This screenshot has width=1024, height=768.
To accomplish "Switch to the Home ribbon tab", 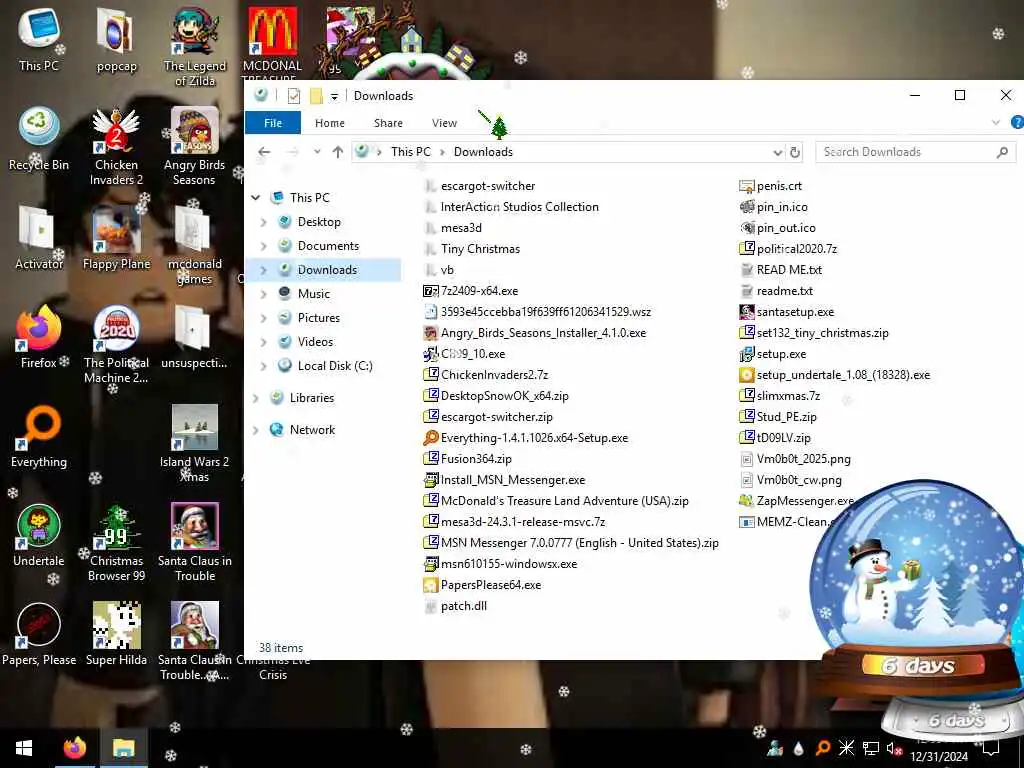I will coord(330,123).
